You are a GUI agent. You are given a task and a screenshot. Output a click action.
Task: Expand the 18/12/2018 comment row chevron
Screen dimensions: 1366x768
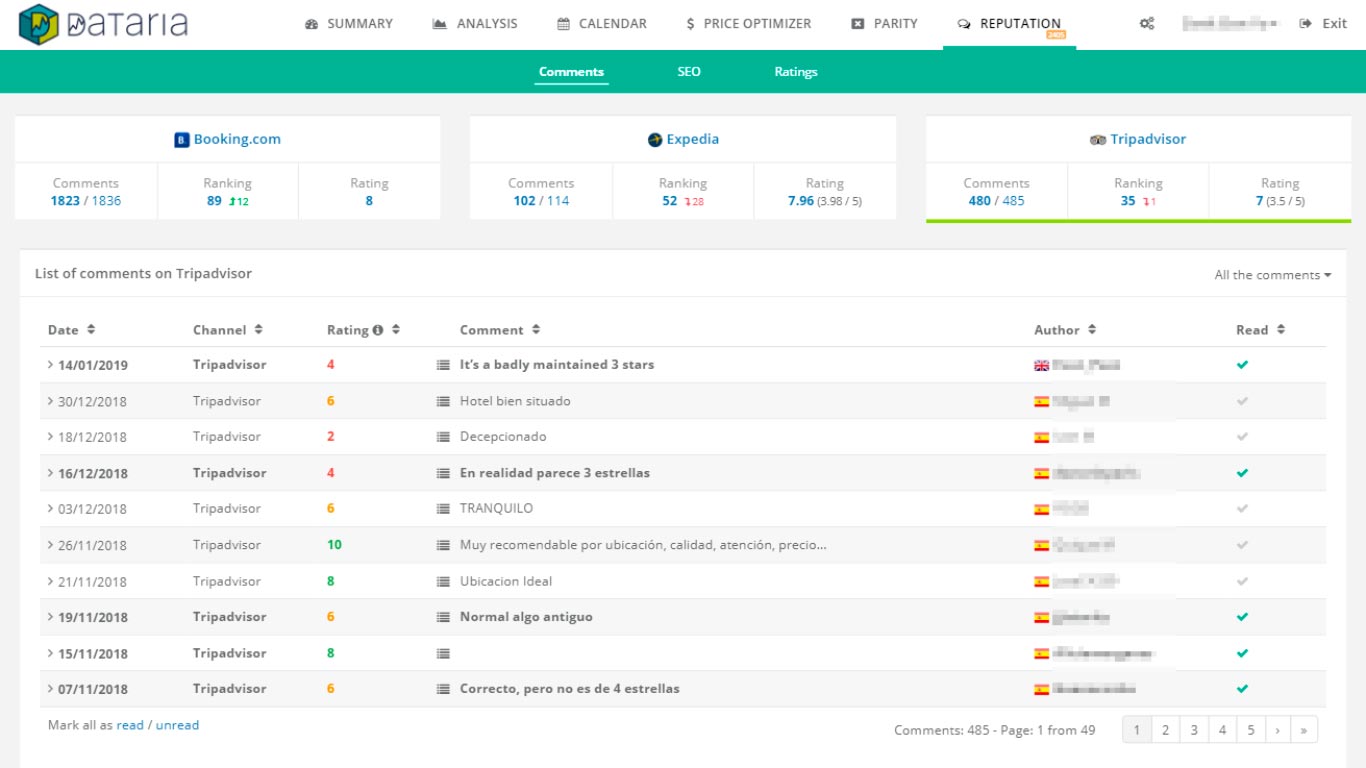[x=50, y=437]
